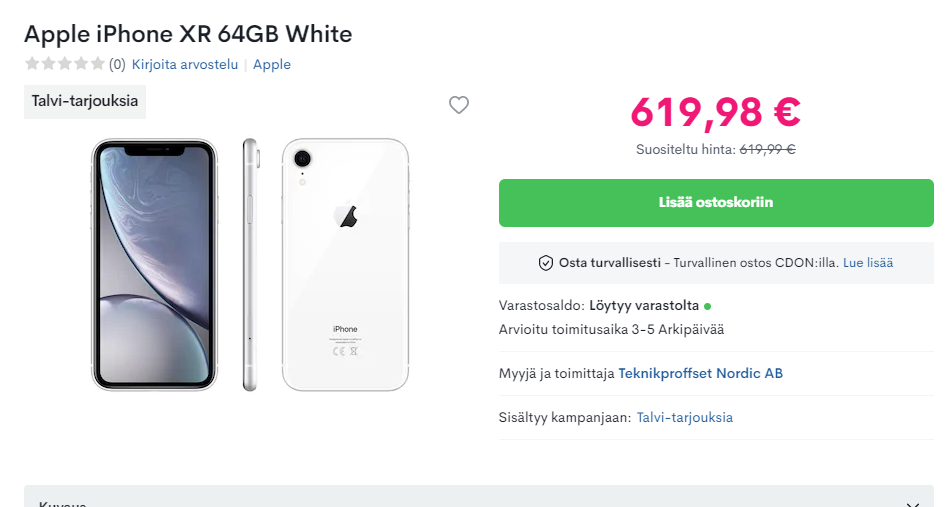The width and height of the screenshot is (951, 507).
Task: Click the grey Talvi-tarjouksia badge
Action: click(x=85, y=101)
